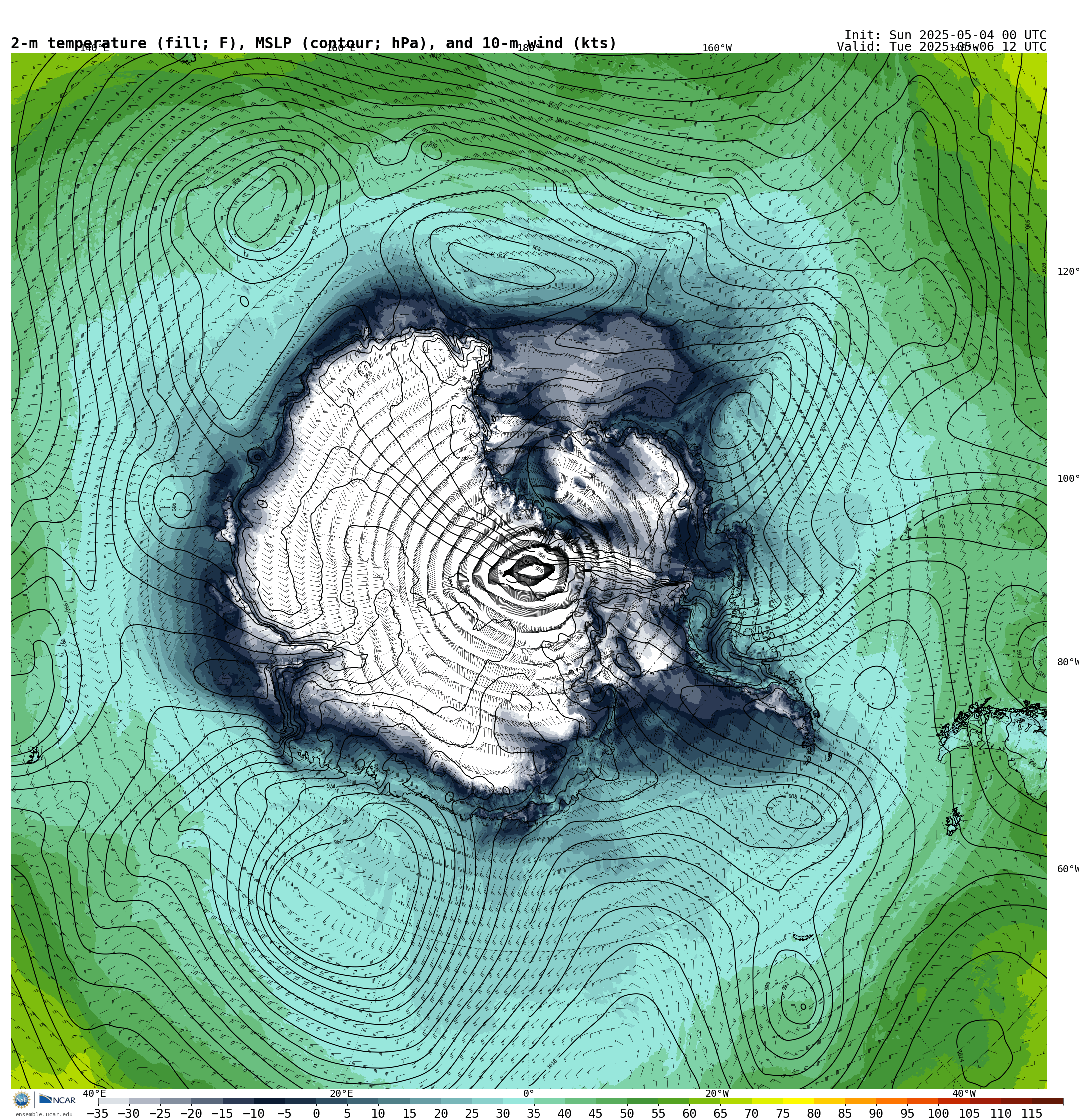Click the 40 colorbar tick label

[564, 1113]
